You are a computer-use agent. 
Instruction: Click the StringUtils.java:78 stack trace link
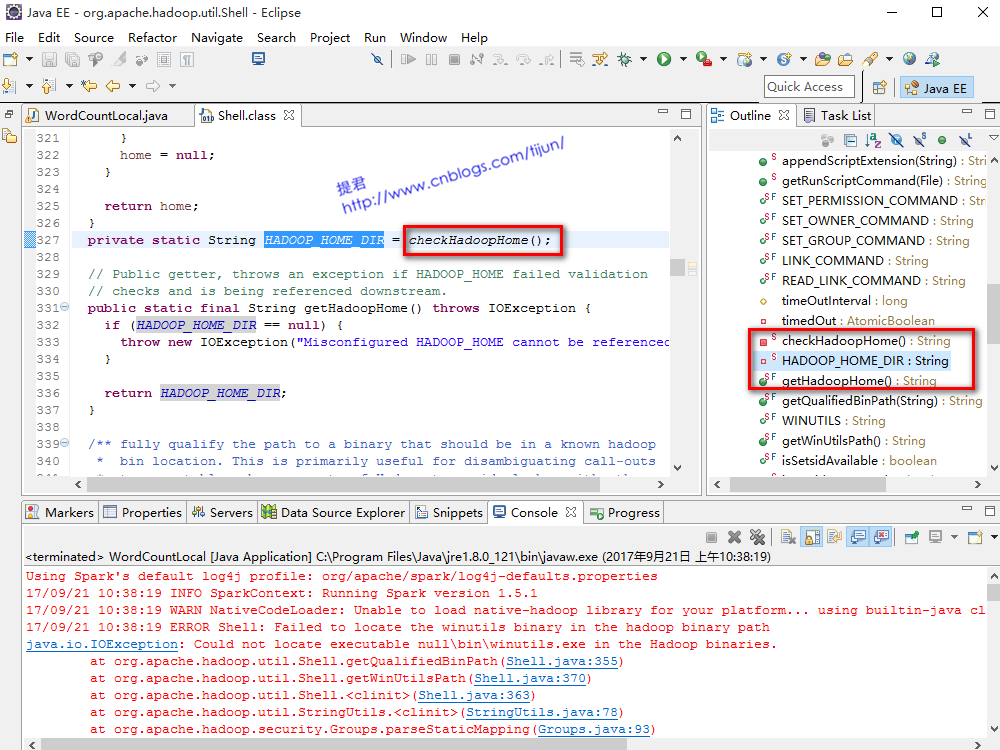[x=541, y=712]
